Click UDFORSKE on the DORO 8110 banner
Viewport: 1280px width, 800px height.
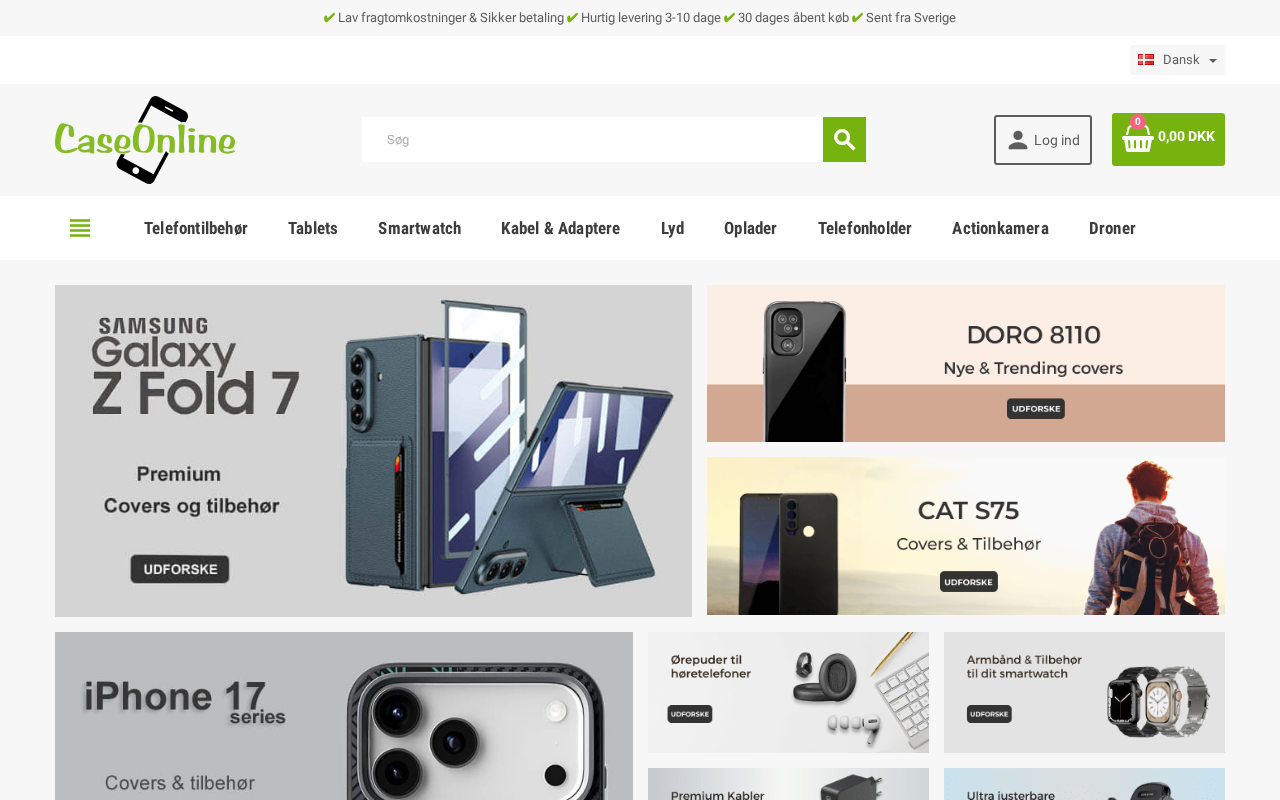(1036, 409)
